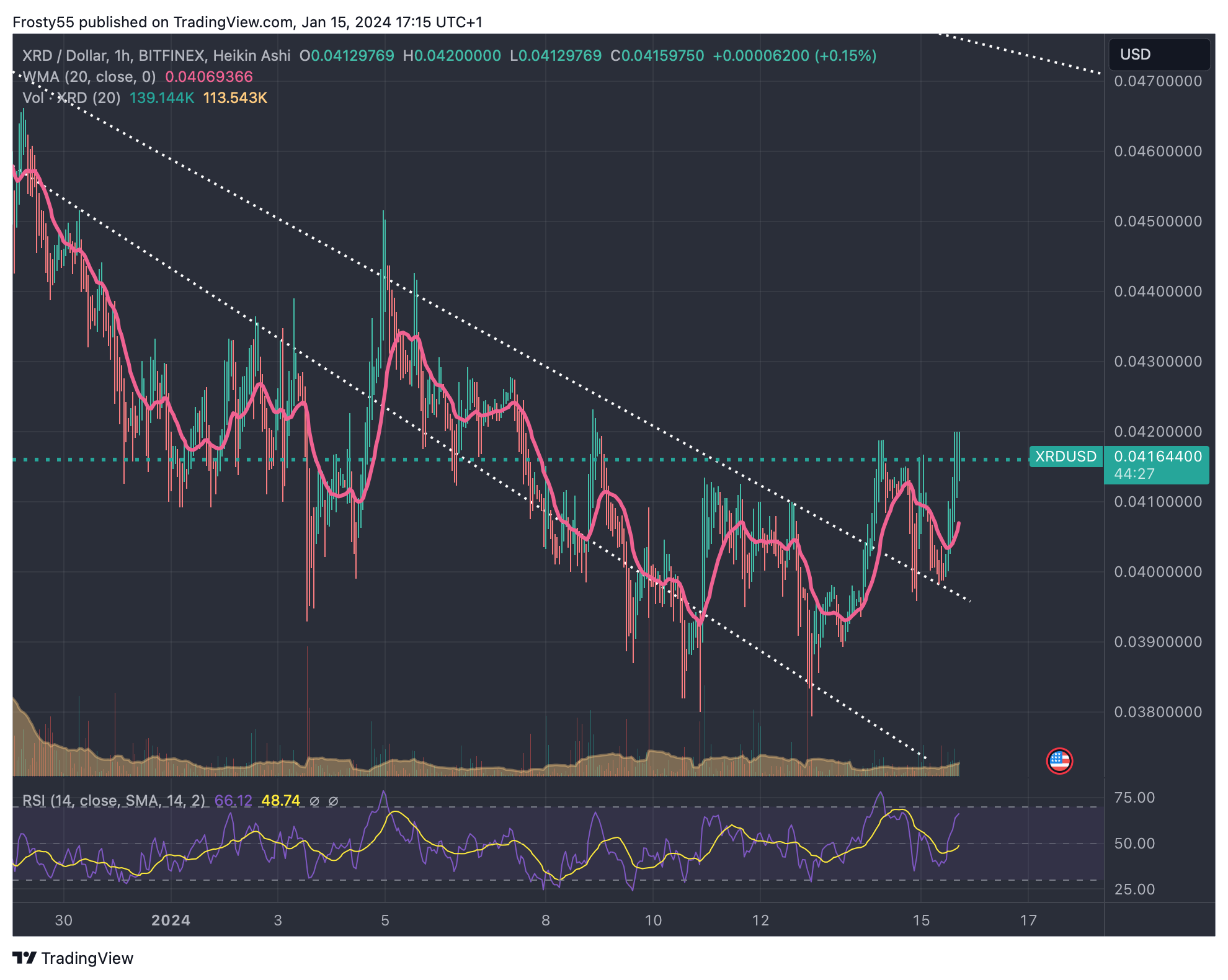Viewport: 1228px width, 980px height.
Task: Click the date 15 on the time axis
Action: (921, 920)
